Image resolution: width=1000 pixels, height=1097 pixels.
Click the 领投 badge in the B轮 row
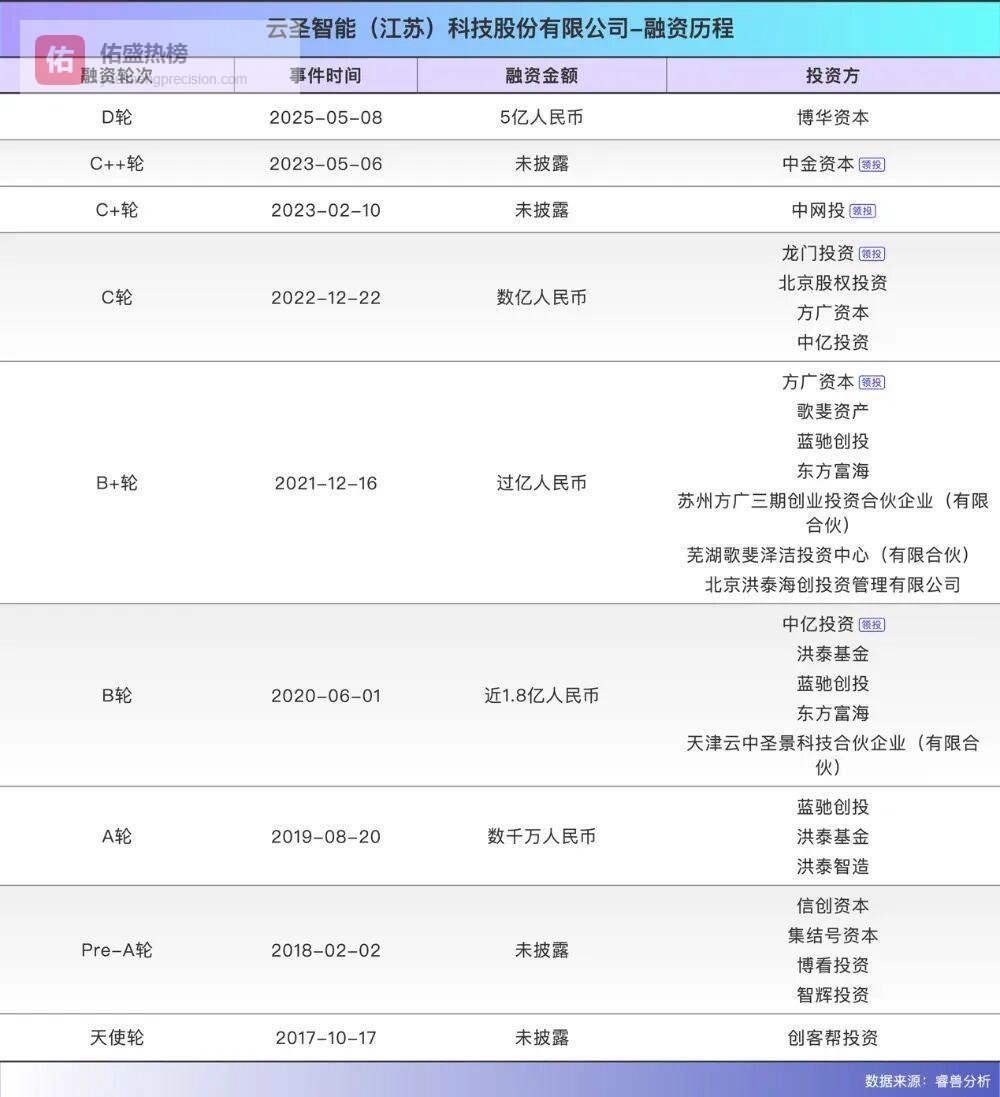872,625
